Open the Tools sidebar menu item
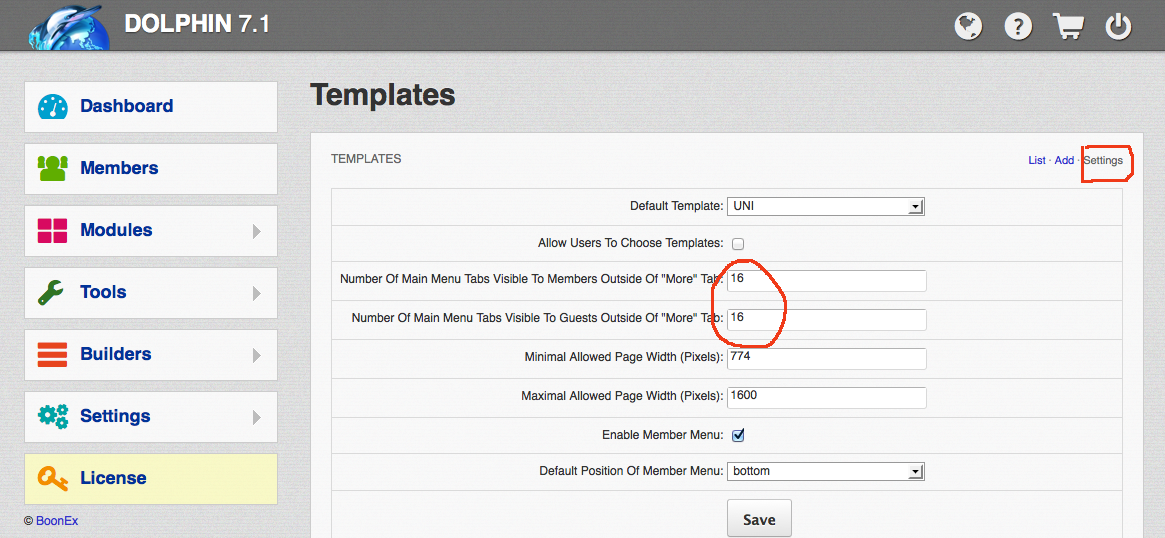1165x538 pixels. pyautogui.click(x=103, y=292)
